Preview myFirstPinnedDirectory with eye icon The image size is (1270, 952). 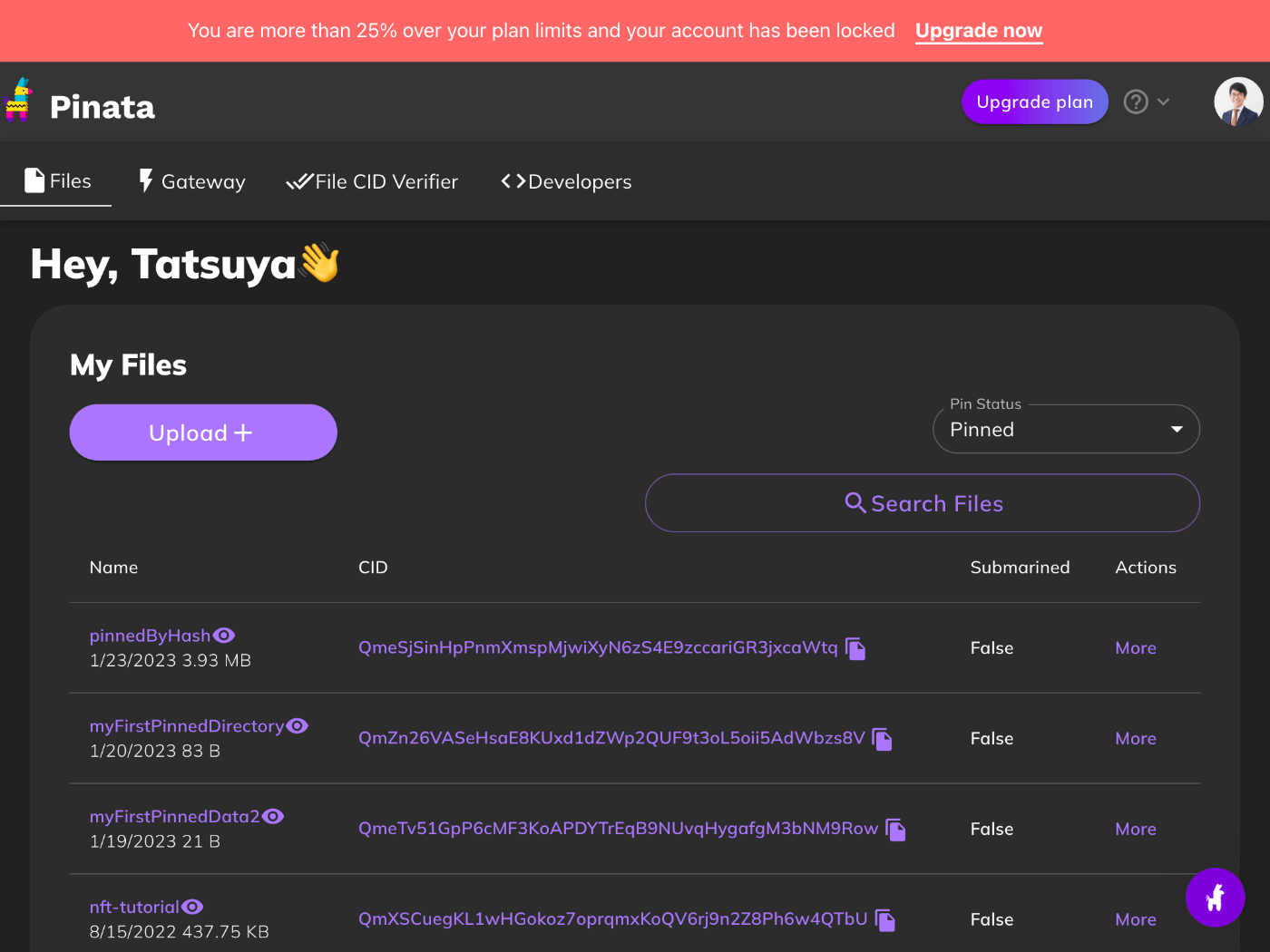pyautogui.click(x=298, y=726)
